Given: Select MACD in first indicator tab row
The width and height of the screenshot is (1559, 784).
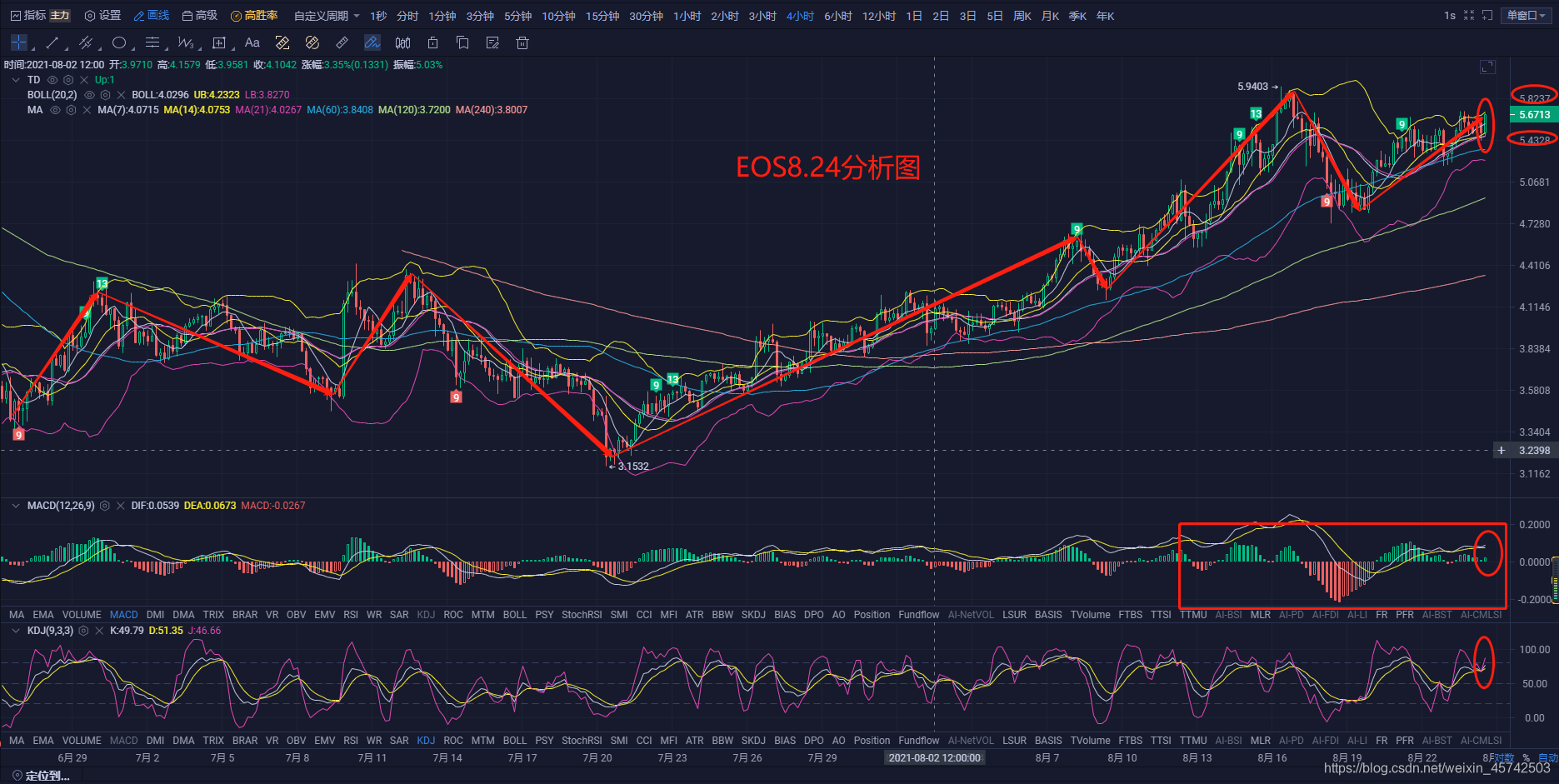Looking at the screenshot, I should [124, 615].
